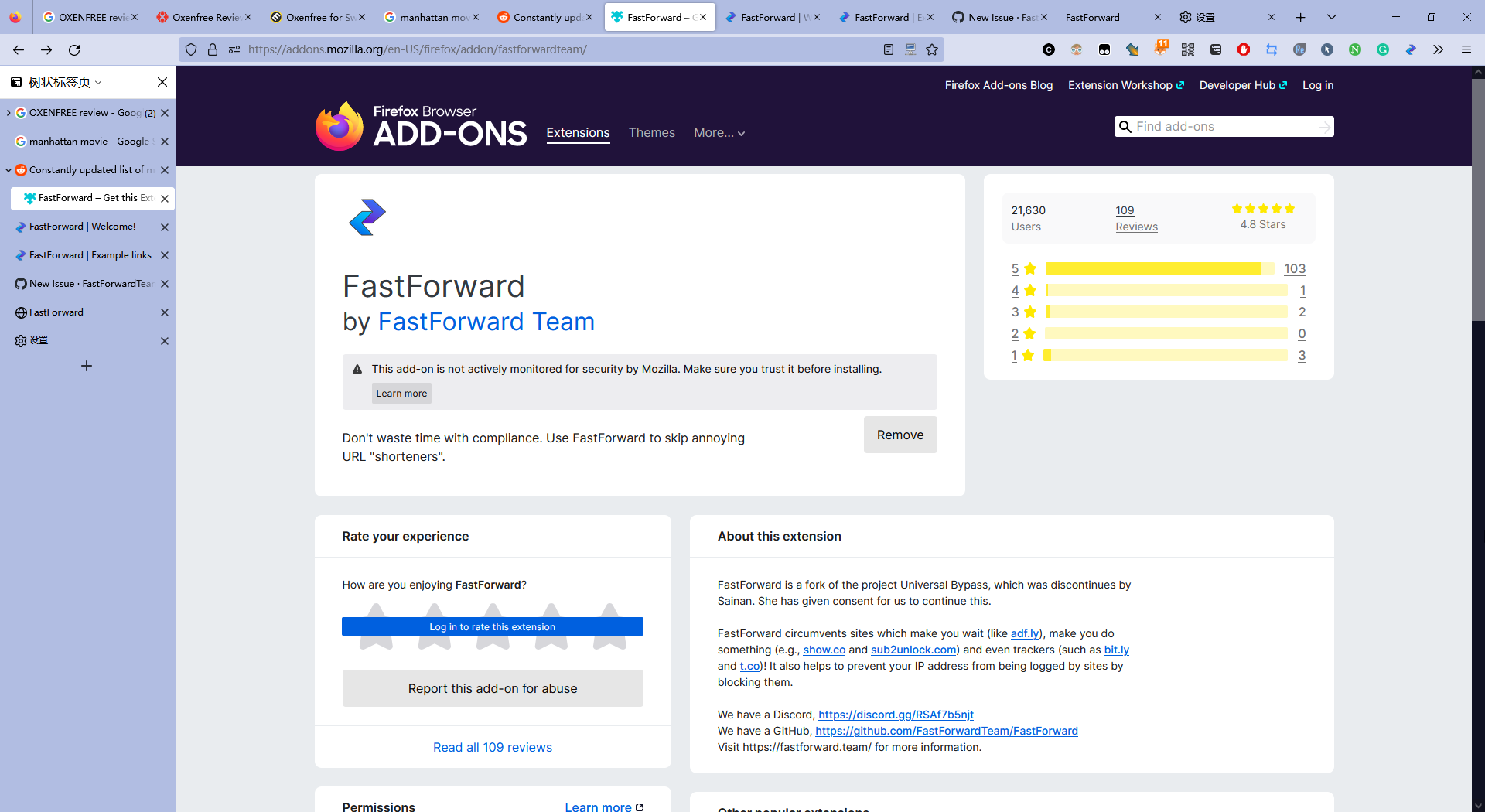Image resolution: width=1485 pixels, height=812 pixels.
Task: Open the list-all-tabs chevron dropdown
Action: [1332, 16]
